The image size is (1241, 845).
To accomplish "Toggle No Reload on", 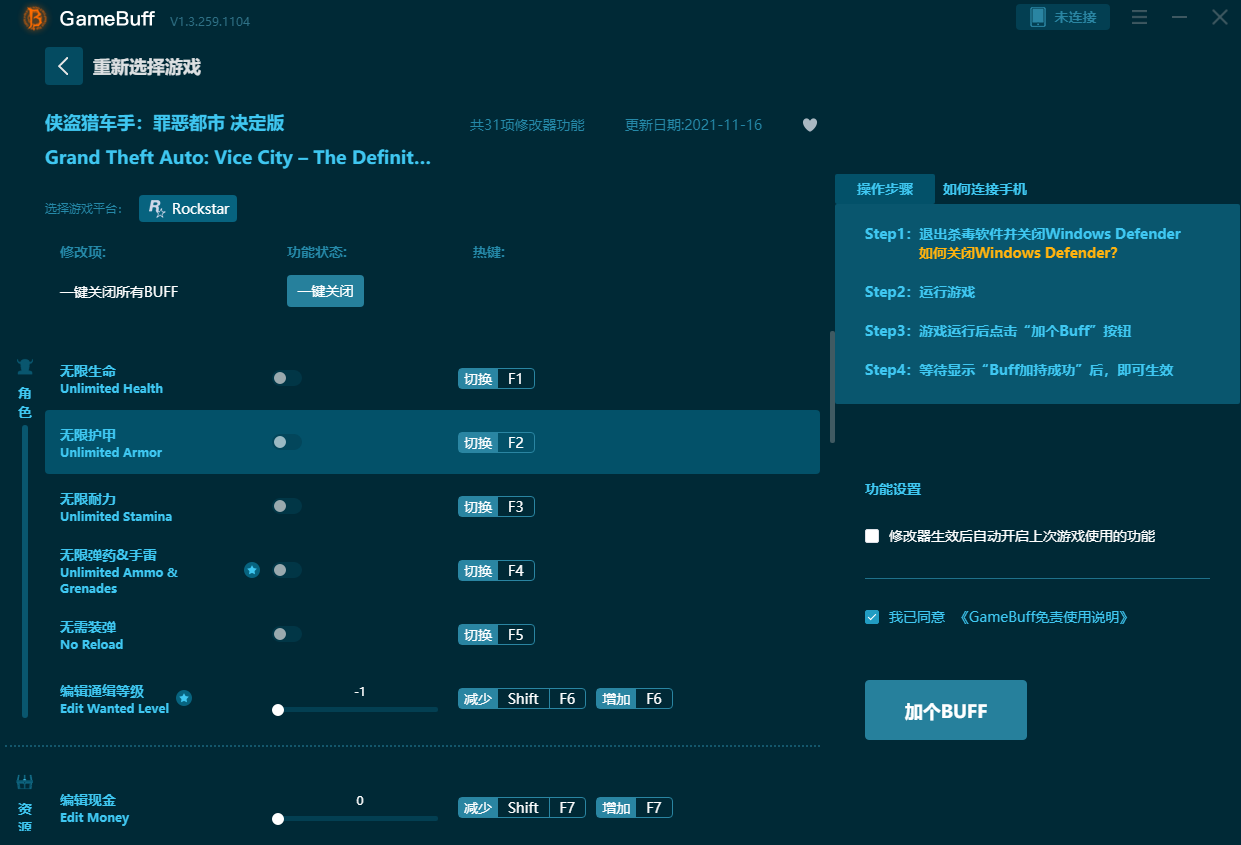I will coord(287,634).
